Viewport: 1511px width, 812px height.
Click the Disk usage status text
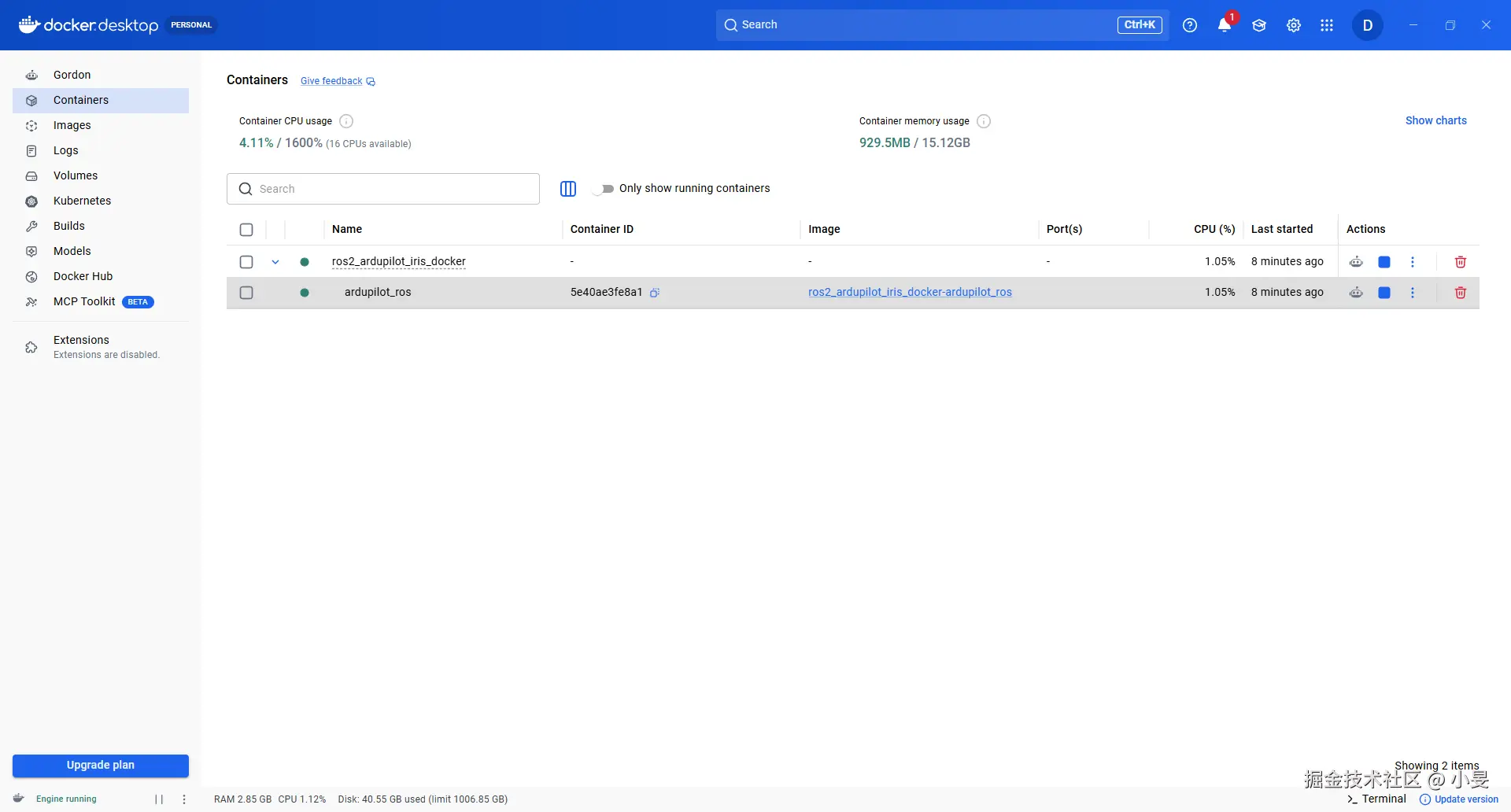(x=423, y=799)
